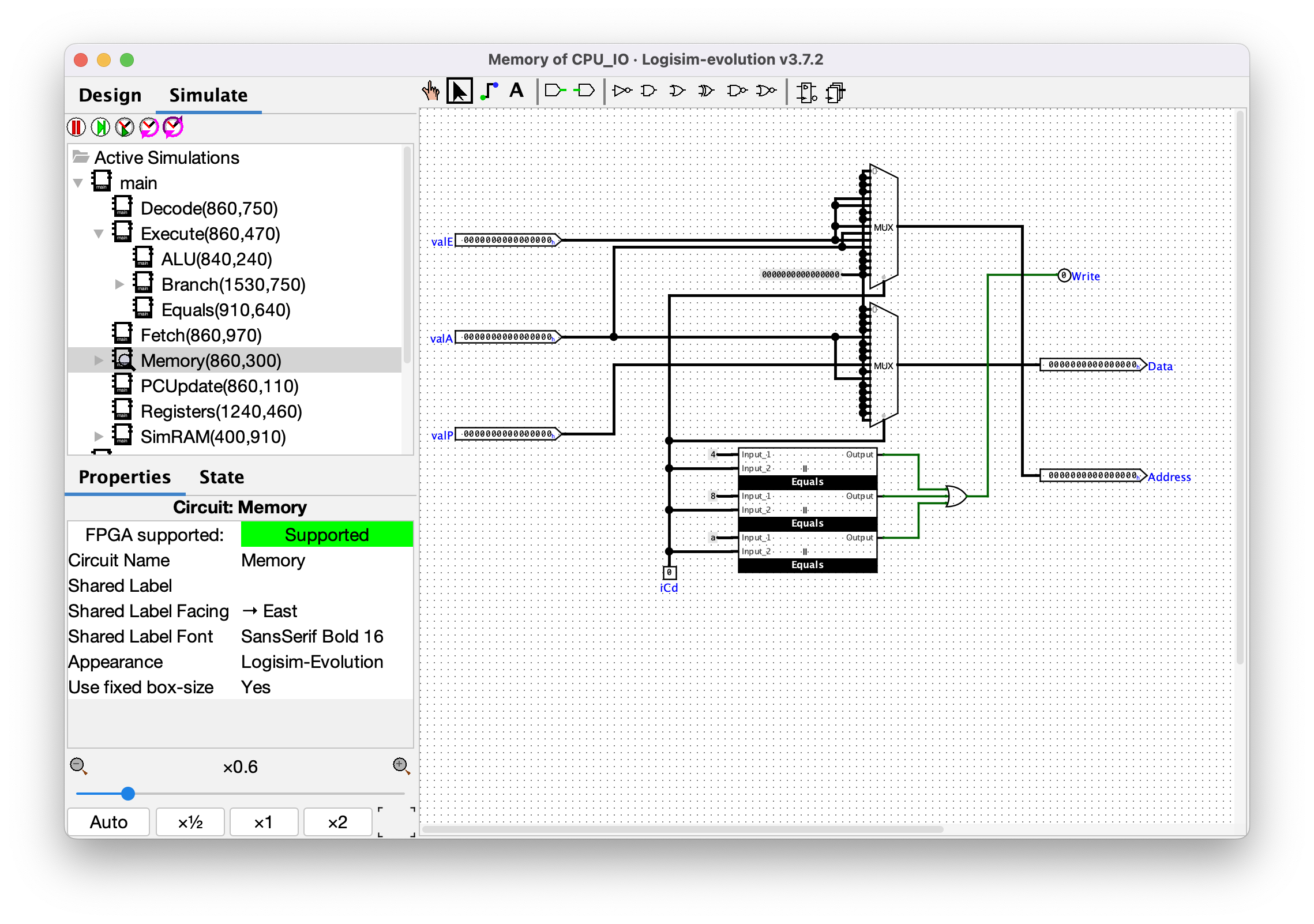Step simulation once with green icon
This screenshot has height=924, width=1314.
coord(100,127)
